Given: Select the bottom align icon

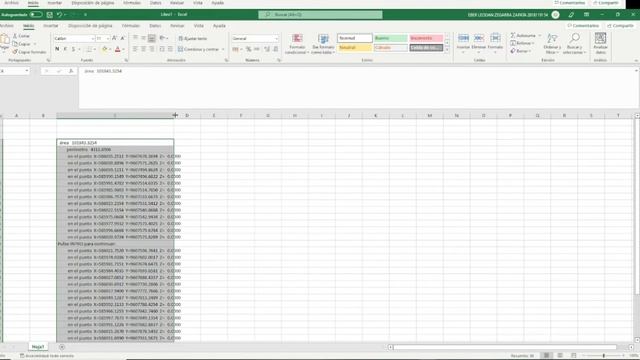Looking at the screenshot, I should (151, 38).
